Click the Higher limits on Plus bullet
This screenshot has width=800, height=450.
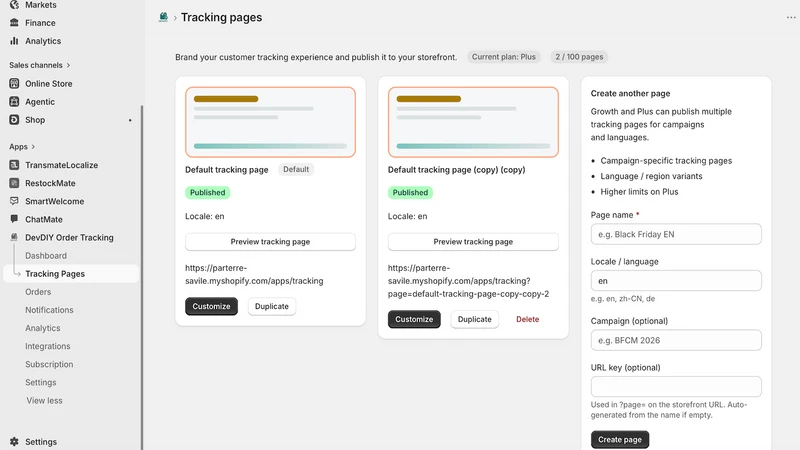tap(639, 192)
